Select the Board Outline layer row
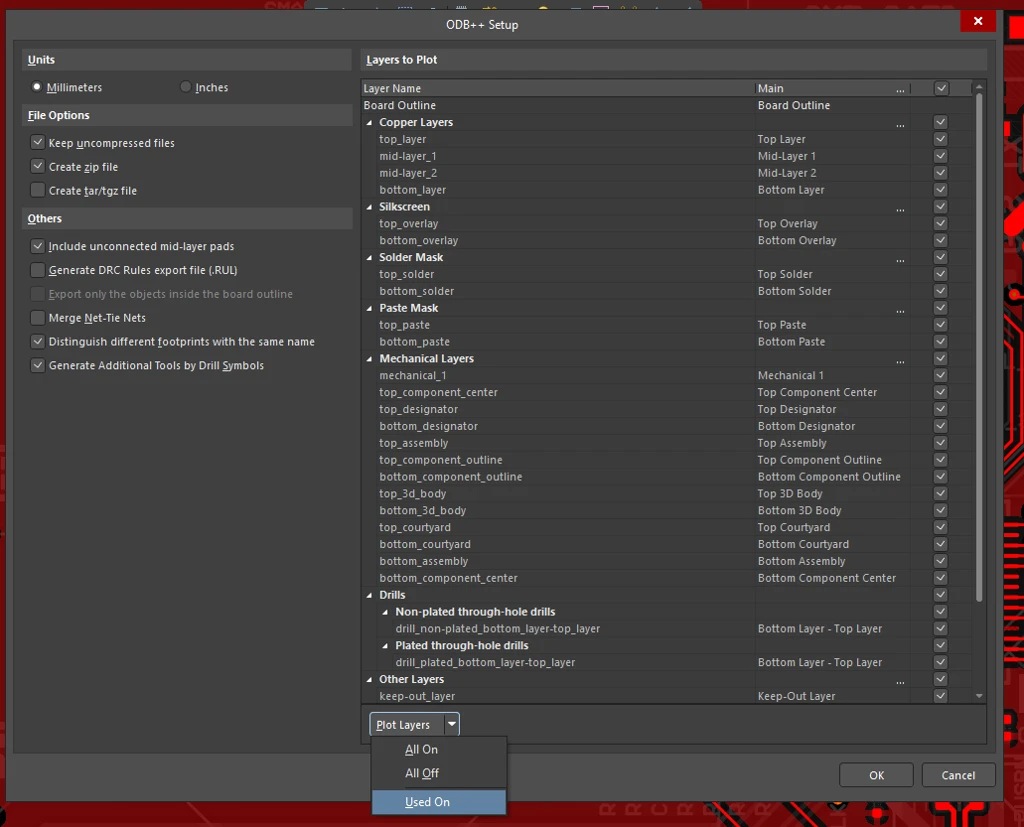The image size is (1024, 827). (667, 105)
